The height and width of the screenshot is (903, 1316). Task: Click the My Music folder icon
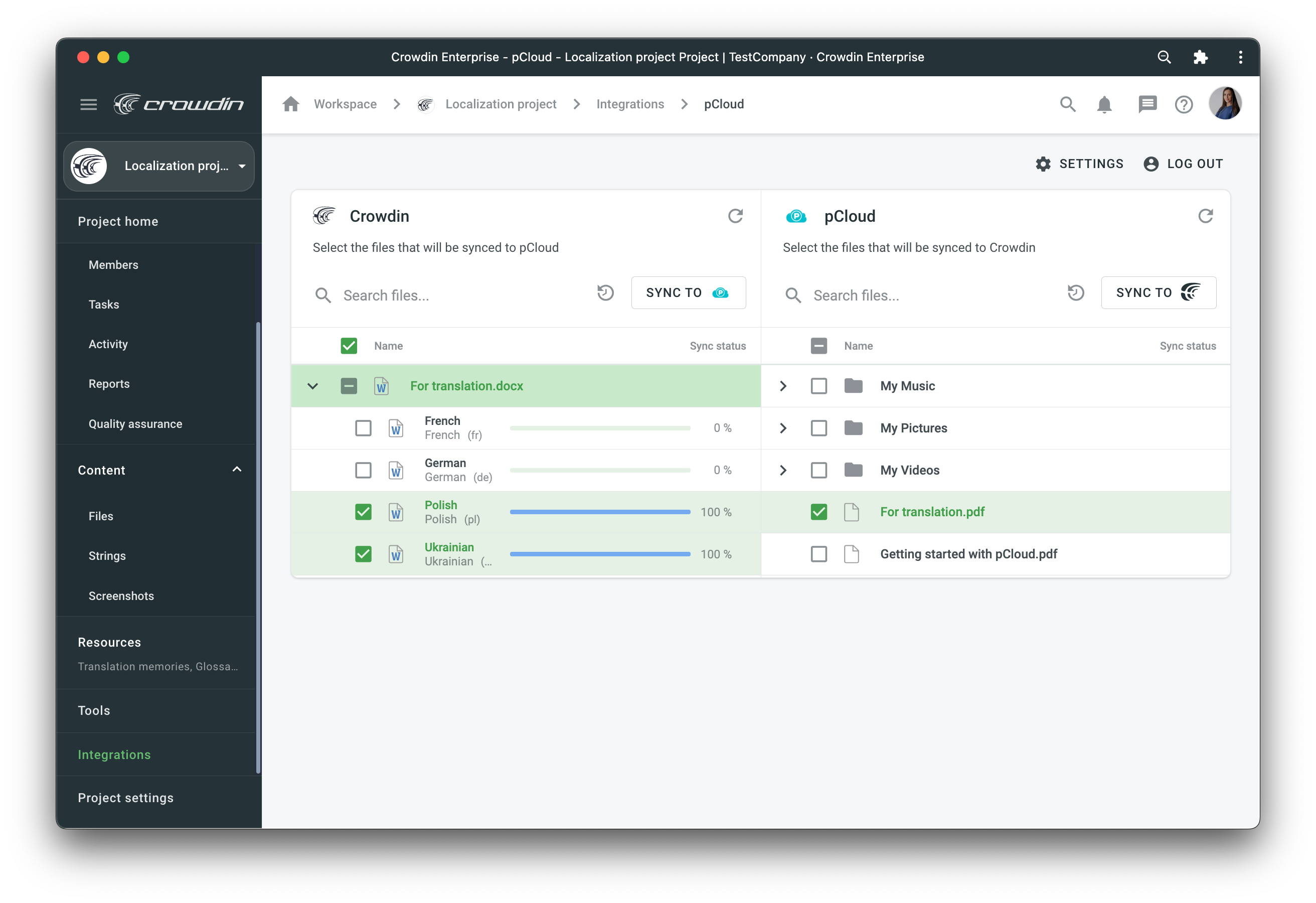click(853, 386)
